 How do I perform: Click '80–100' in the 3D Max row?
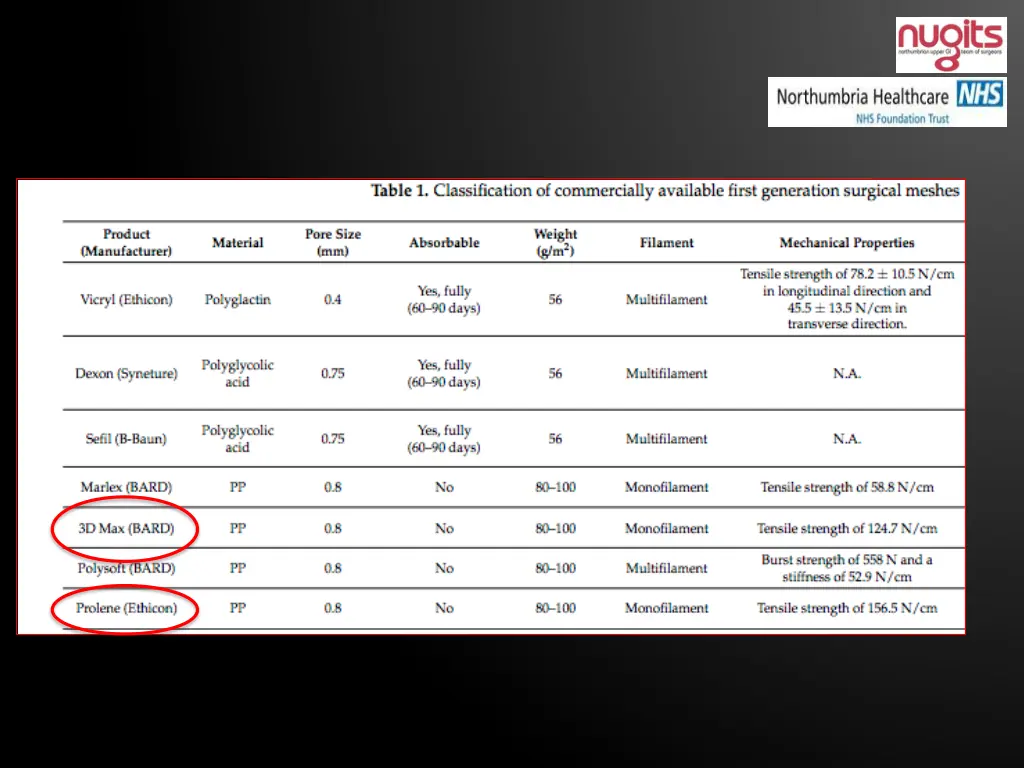(x=555, y=528)
